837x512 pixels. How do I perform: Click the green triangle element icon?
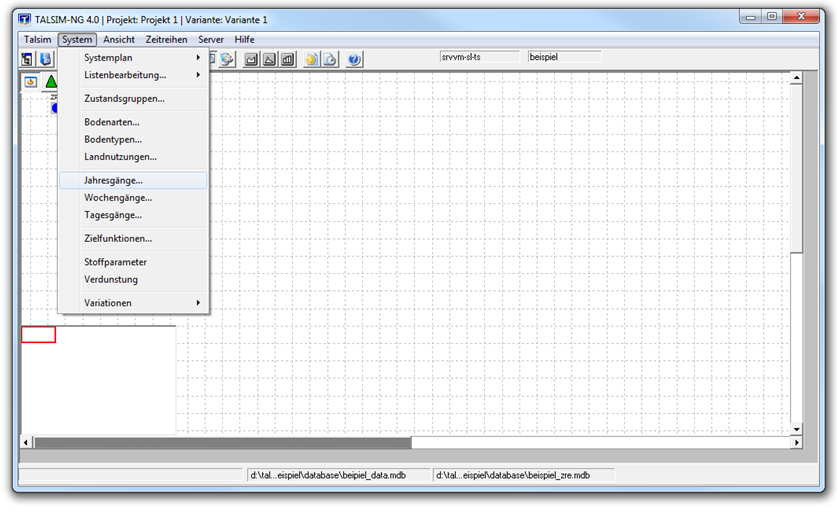(x=51, y=82)
